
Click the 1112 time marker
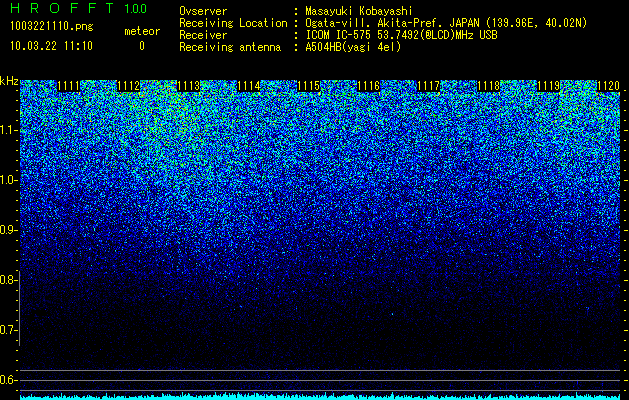click(x=128, y=86)
